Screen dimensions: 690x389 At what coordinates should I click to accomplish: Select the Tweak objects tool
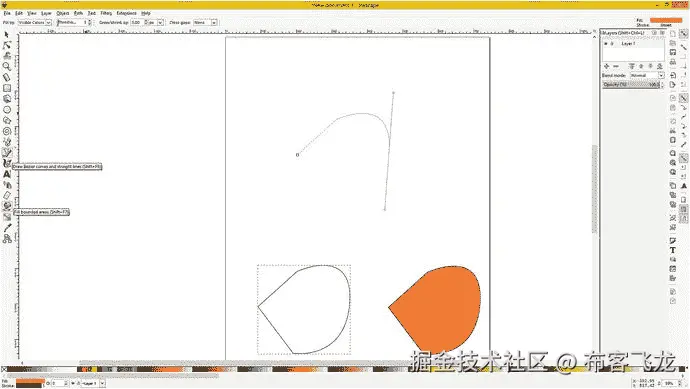[x=7, y=56]
